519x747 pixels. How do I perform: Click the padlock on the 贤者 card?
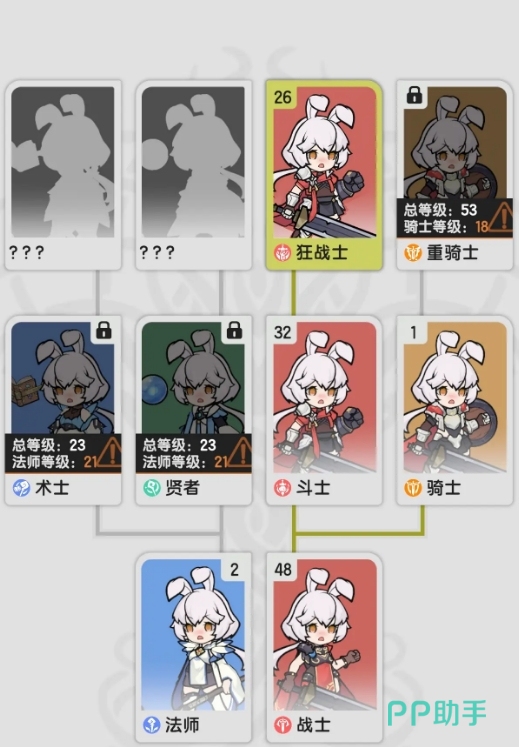(234, 330)
